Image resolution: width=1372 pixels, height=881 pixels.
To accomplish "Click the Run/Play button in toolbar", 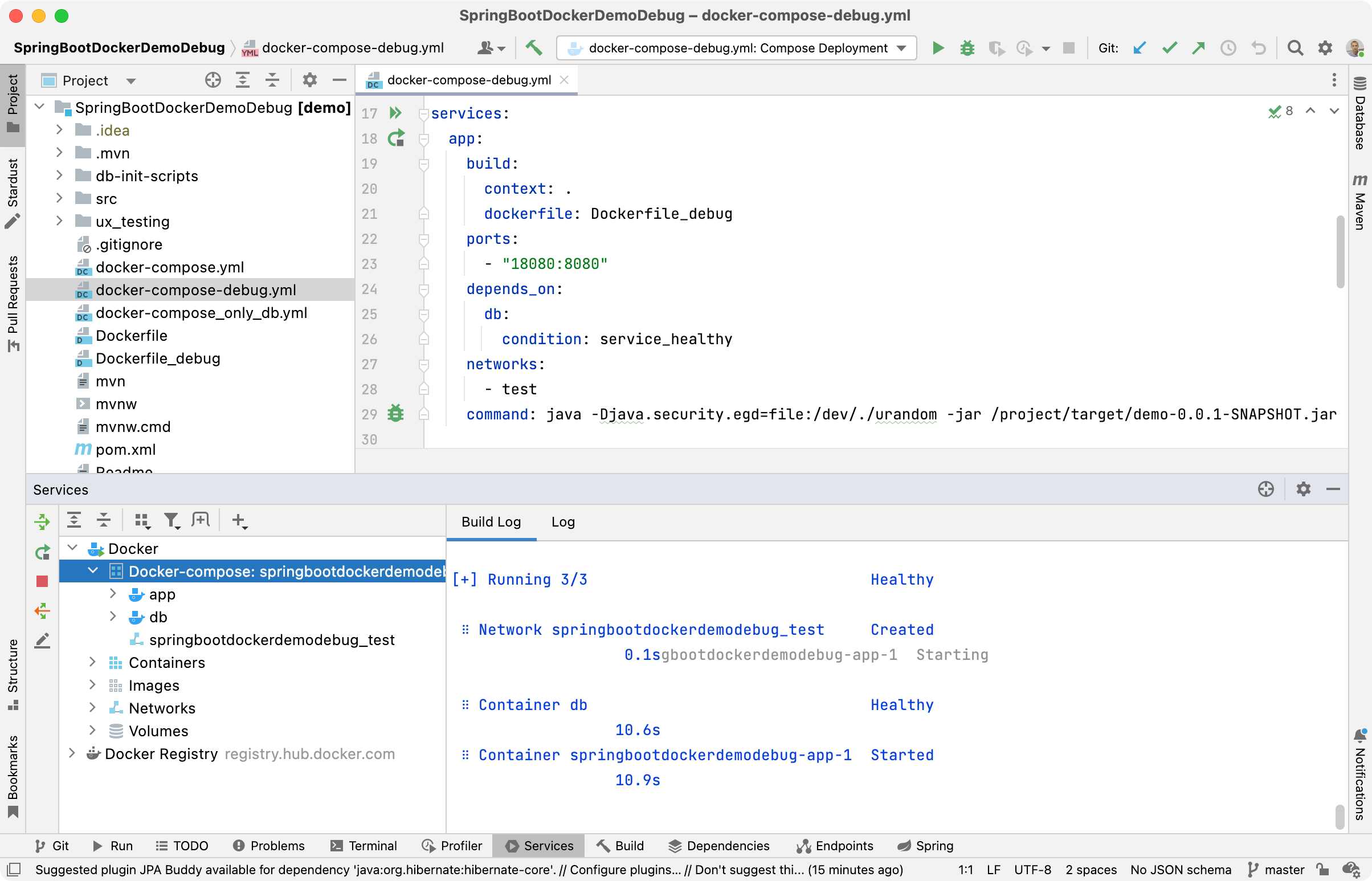I will 936,48.
